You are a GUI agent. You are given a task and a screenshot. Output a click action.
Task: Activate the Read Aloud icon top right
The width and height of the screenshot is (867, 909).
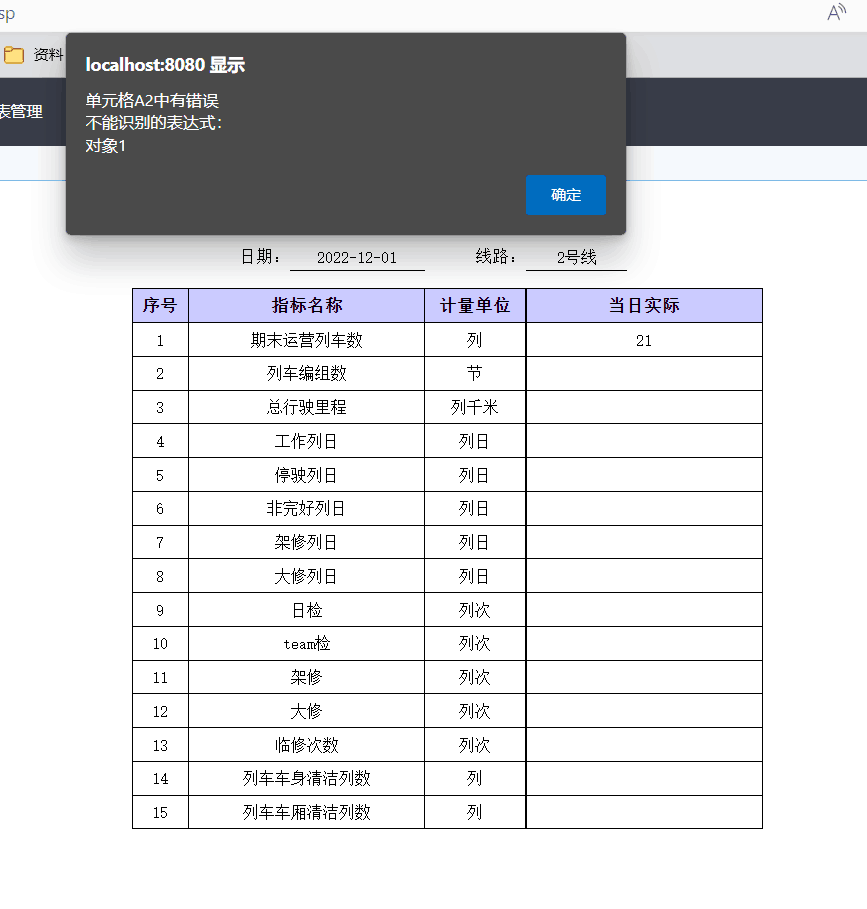836,12
